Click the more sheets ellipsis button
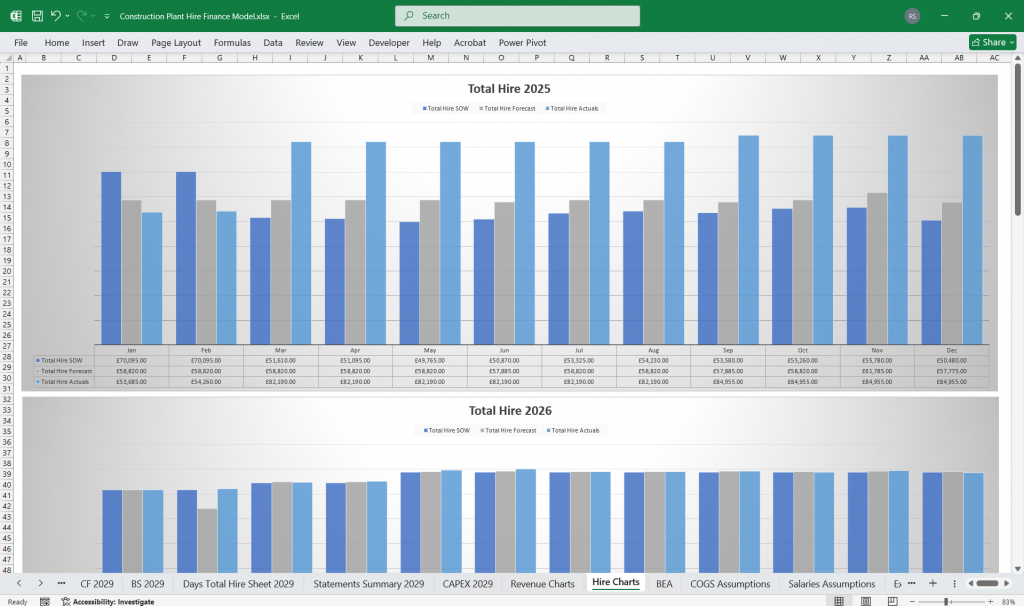 [x=913, y=583]
